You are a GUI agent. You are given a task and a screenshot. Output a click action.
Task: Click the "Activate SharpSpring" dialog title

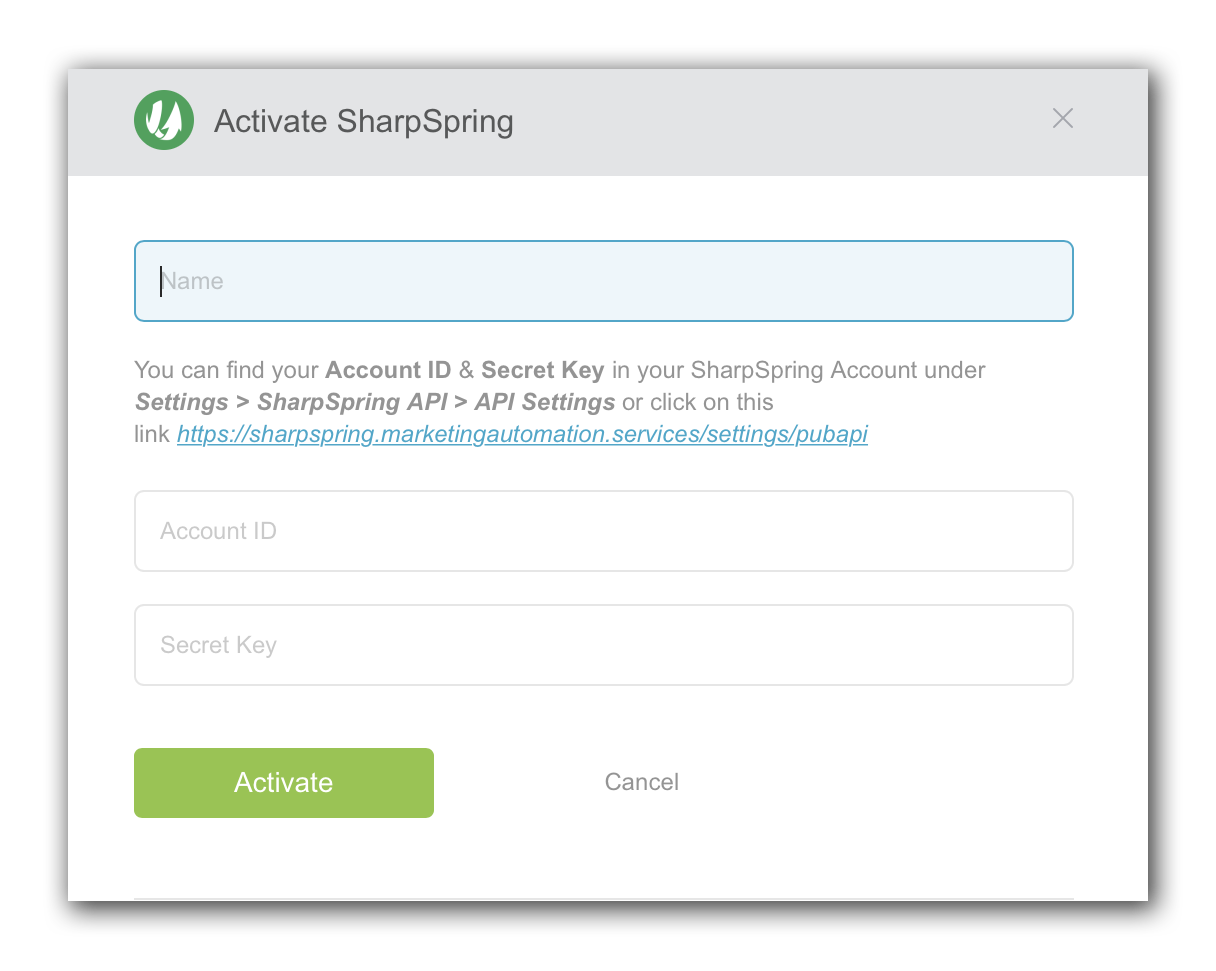pyautogui.click(x=364, y=121)
